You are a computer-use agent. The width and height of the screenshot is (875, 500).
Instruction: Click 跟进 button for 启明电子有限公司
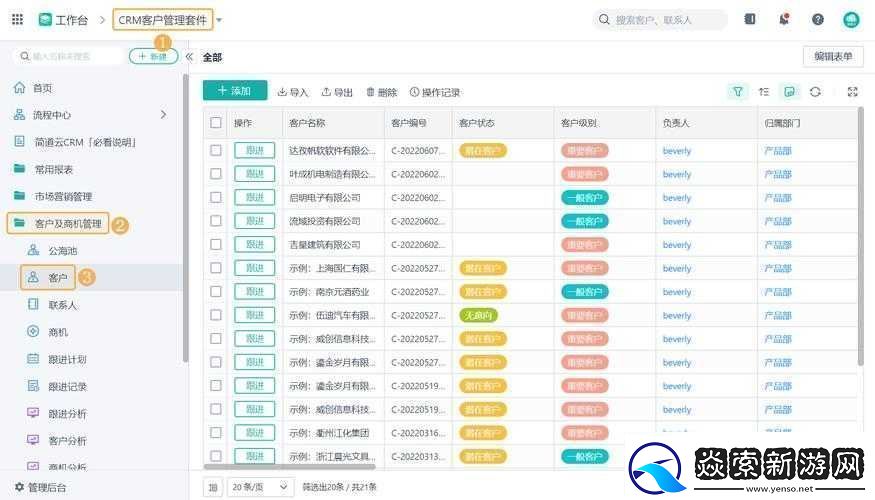[x=254, y=197]
